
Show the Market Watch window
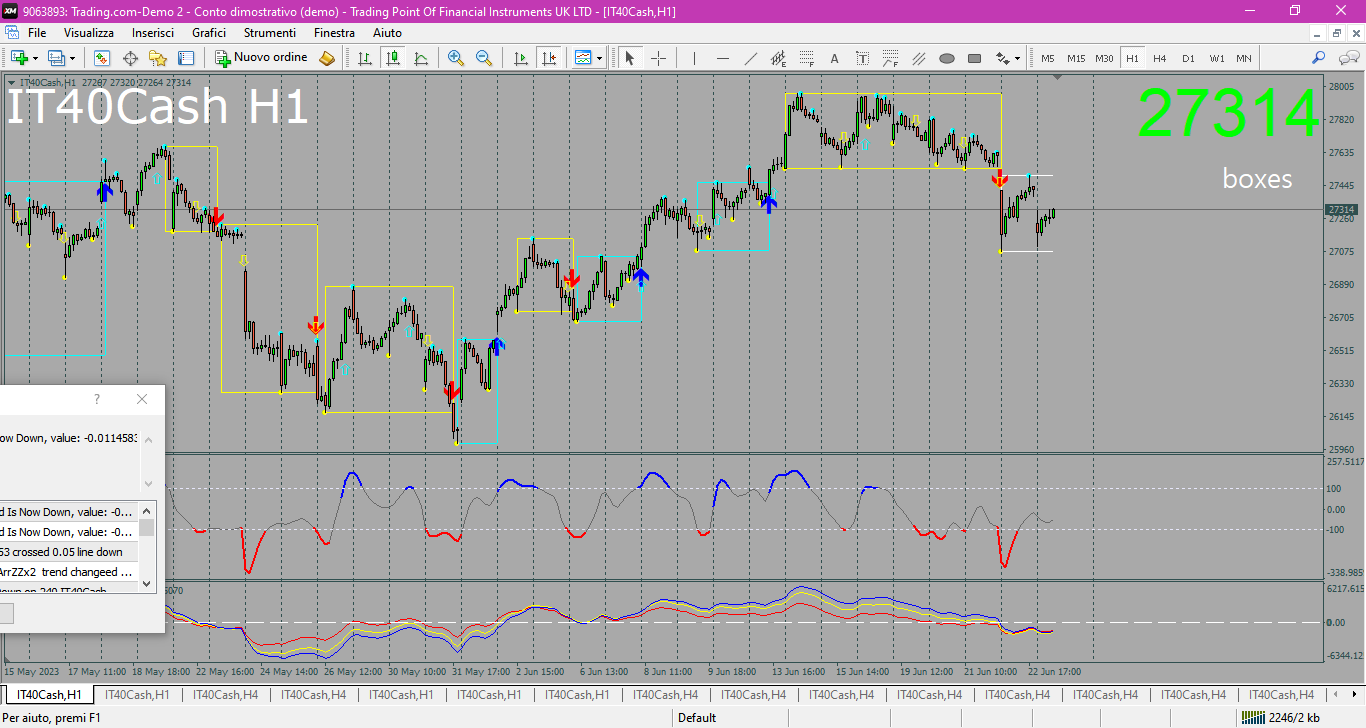click(x=102, y=58)
